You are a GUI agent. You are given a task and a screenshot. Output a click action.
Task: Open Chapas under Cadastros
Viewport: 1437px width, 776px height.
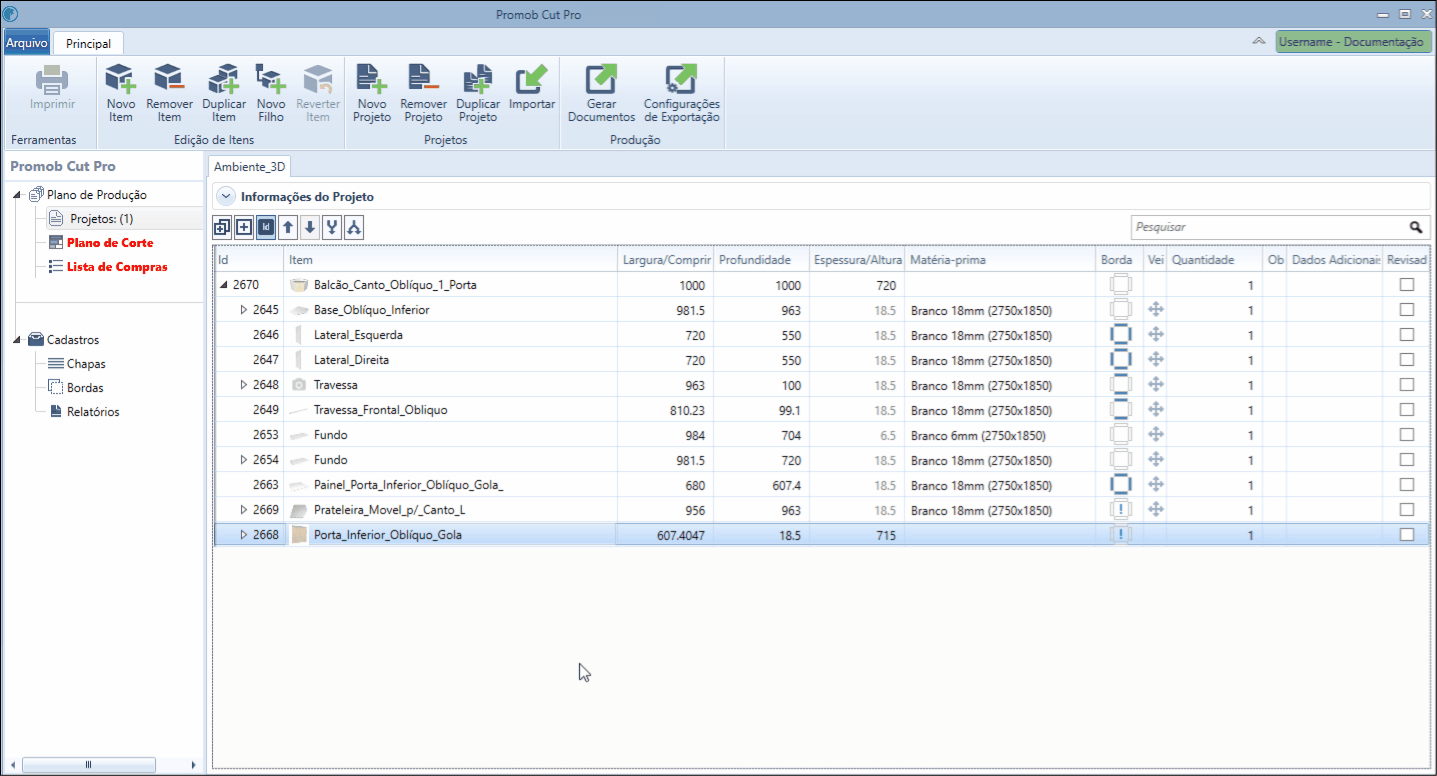(86, 364)
